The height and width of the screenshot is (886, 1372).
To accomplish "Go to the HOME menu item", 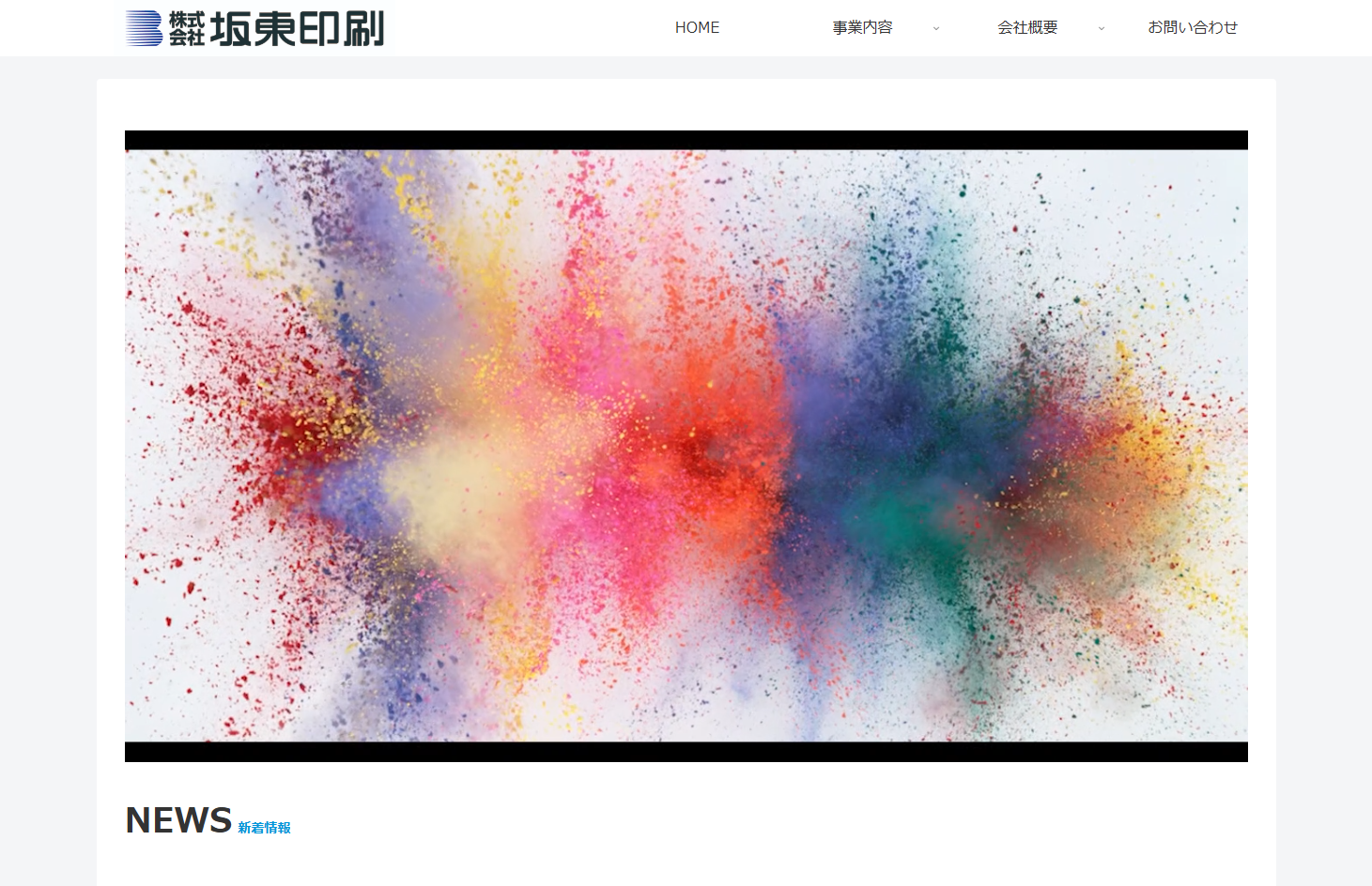I will tap(697, 28).
